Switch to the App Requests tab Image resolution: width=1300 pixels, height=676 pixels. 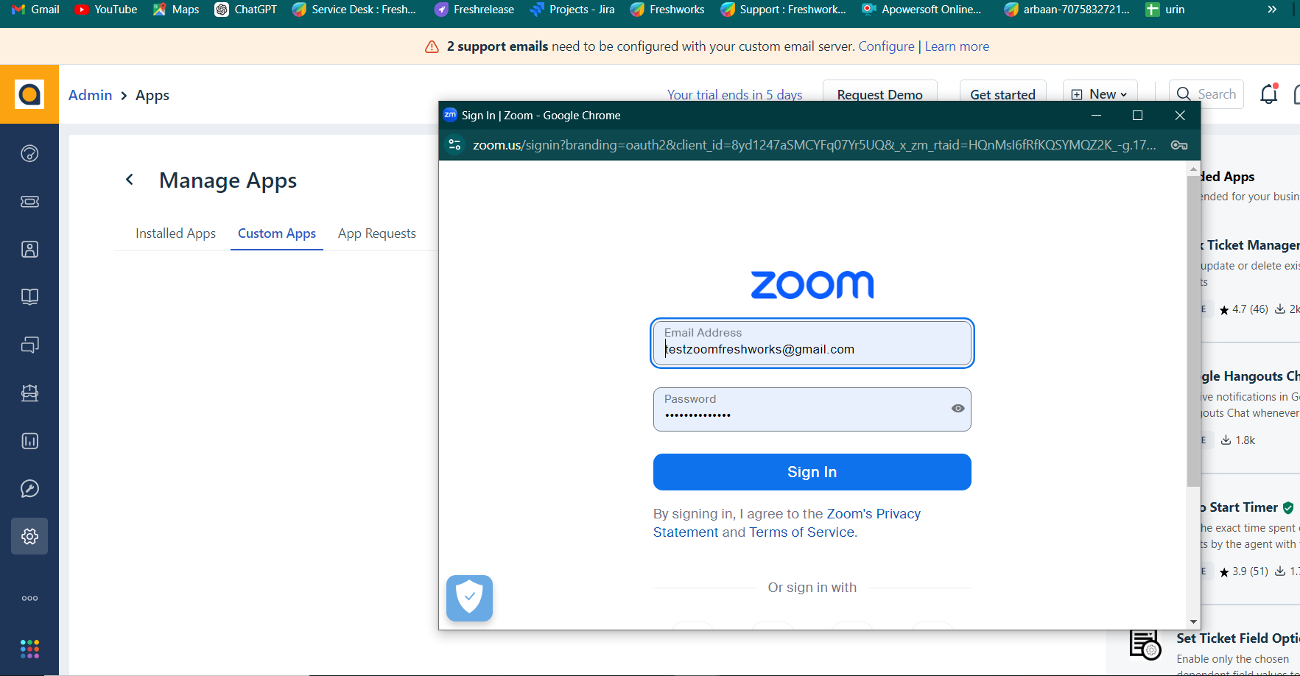pos(377,233)
